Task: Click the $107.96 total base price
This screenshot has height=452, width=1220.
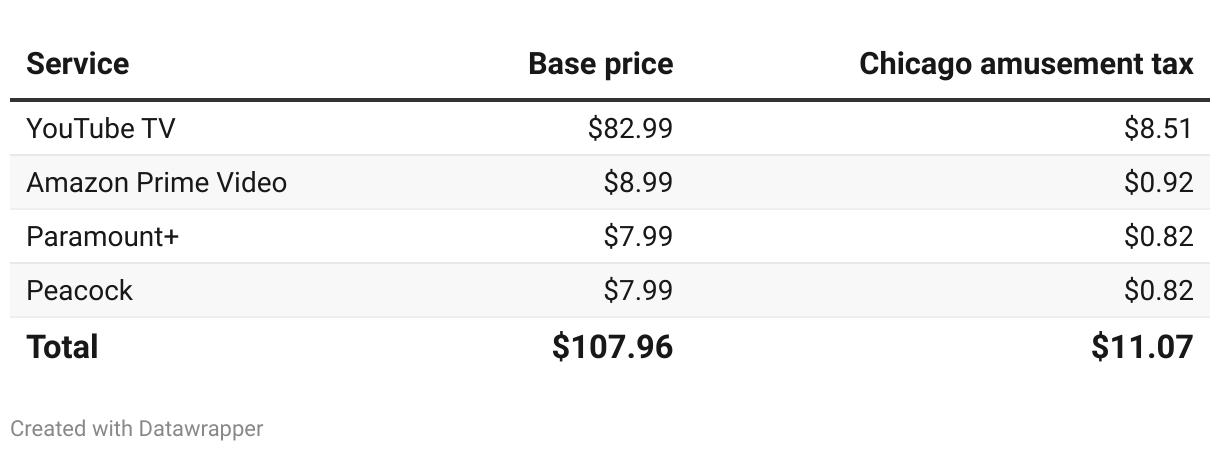Action: click(612, 347)
